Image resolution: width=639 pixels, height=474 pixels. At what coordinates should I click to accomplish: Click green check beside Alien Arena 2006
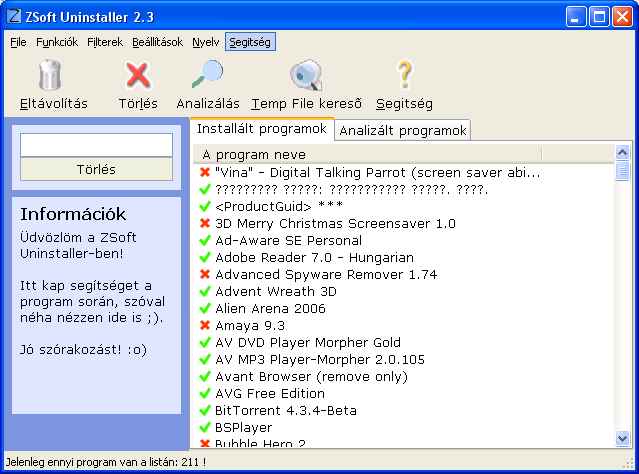point(205,308)
